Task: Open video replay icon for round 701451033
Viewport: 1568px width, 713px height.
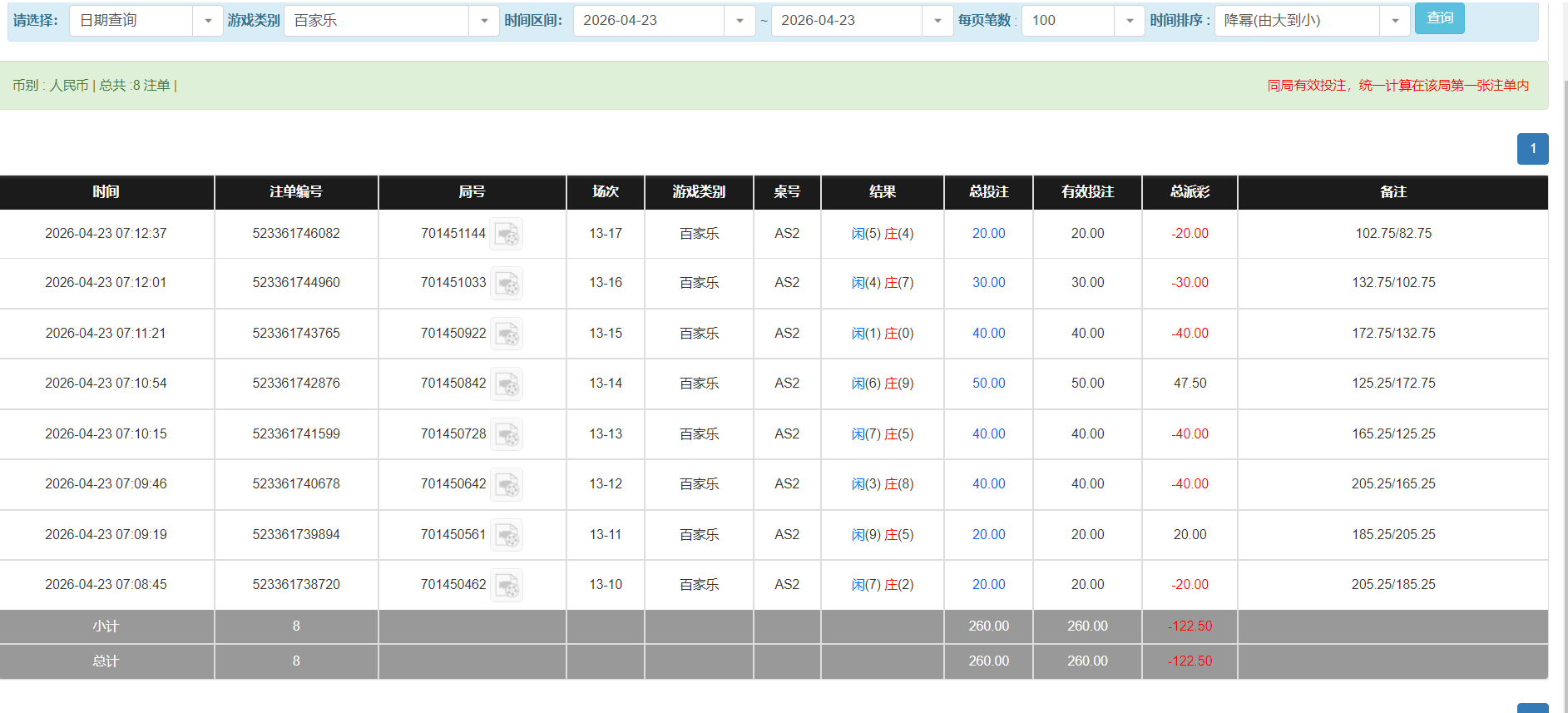Action: (507, 283)
